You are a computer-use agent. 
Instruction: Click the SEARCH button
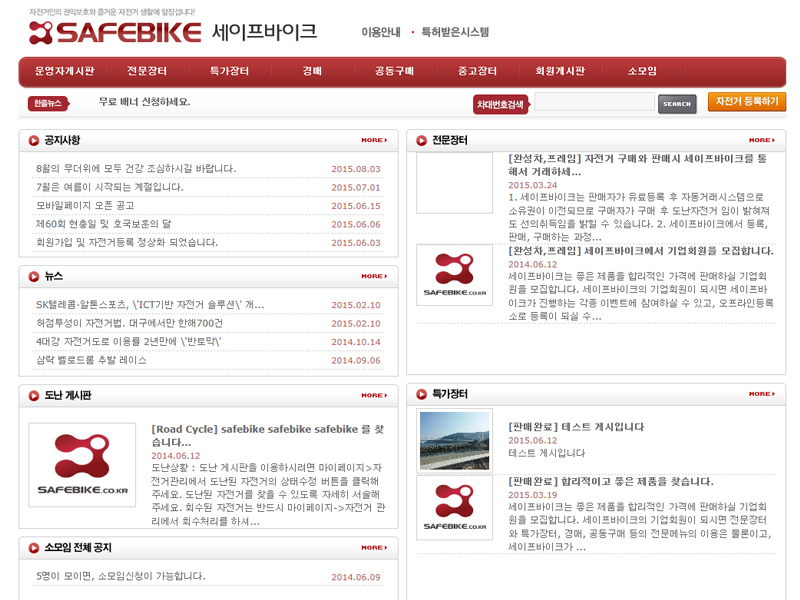coord(677,104)
